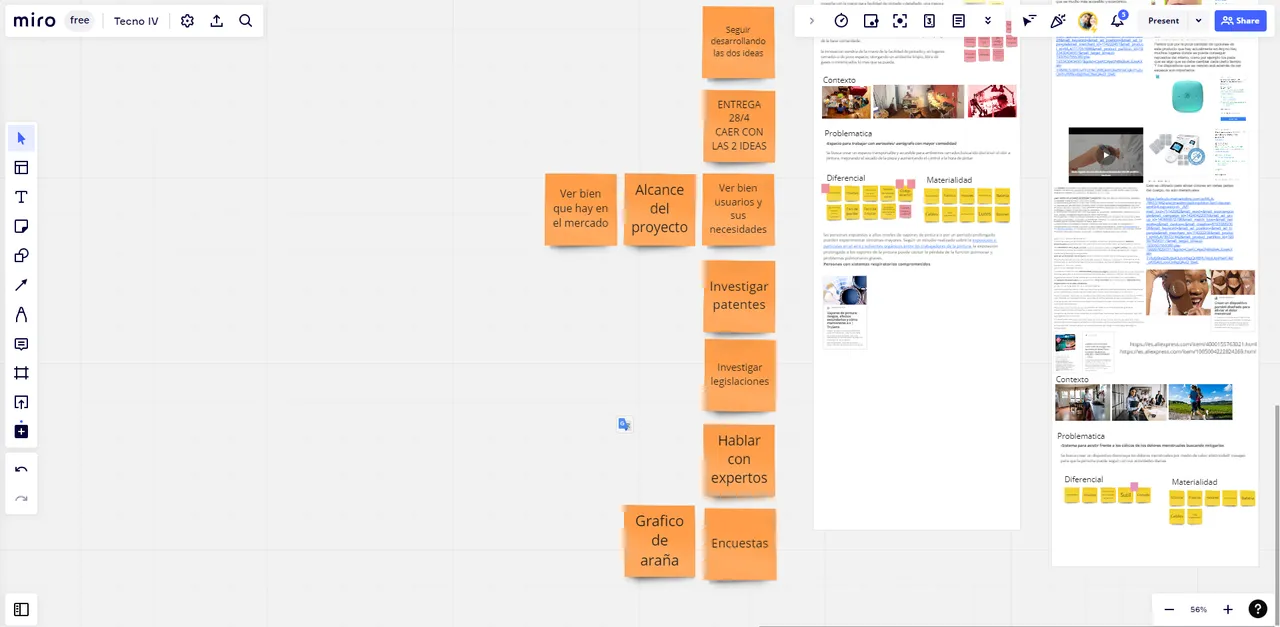The width and height of the screenshot is (1280, 627).
Task: Undo the last action
Action: (x=21, y=470)
